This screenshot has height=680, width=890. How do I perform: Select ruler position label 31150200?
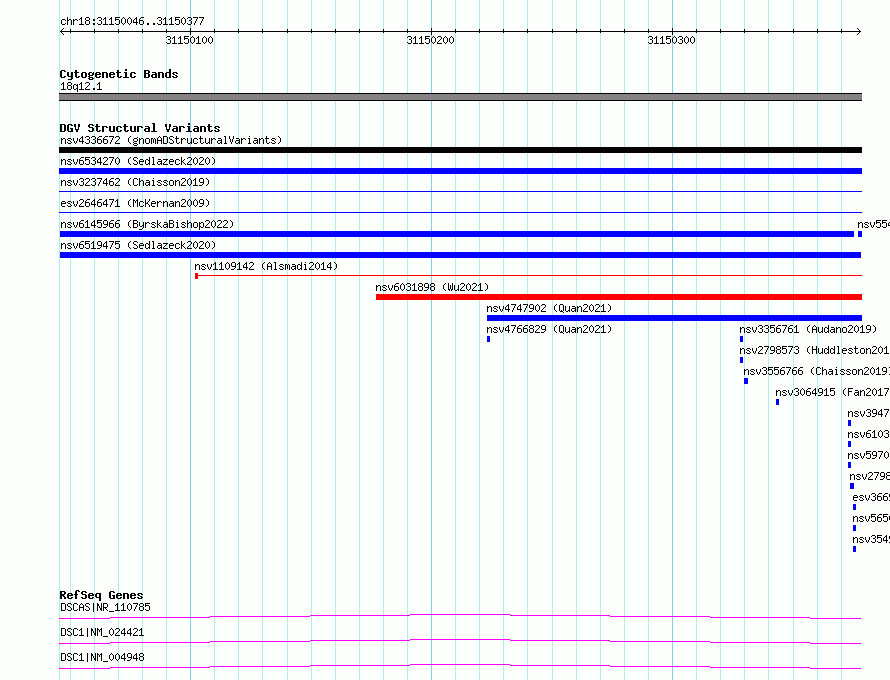pyautogui.click(x=430, y=40)
